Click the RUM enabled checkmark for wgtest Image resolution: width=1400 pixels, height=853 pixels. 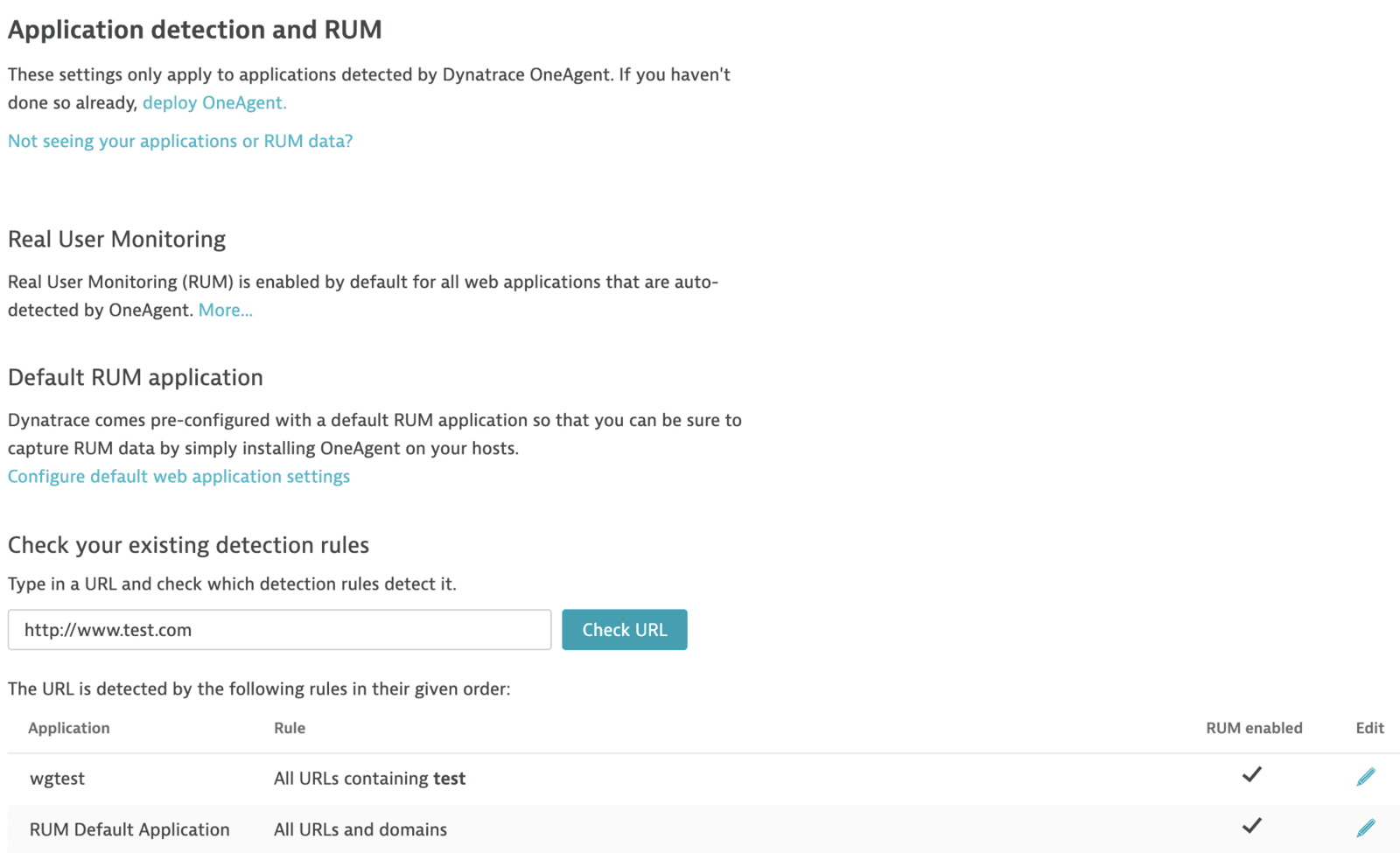click(x=1253, y=775)
